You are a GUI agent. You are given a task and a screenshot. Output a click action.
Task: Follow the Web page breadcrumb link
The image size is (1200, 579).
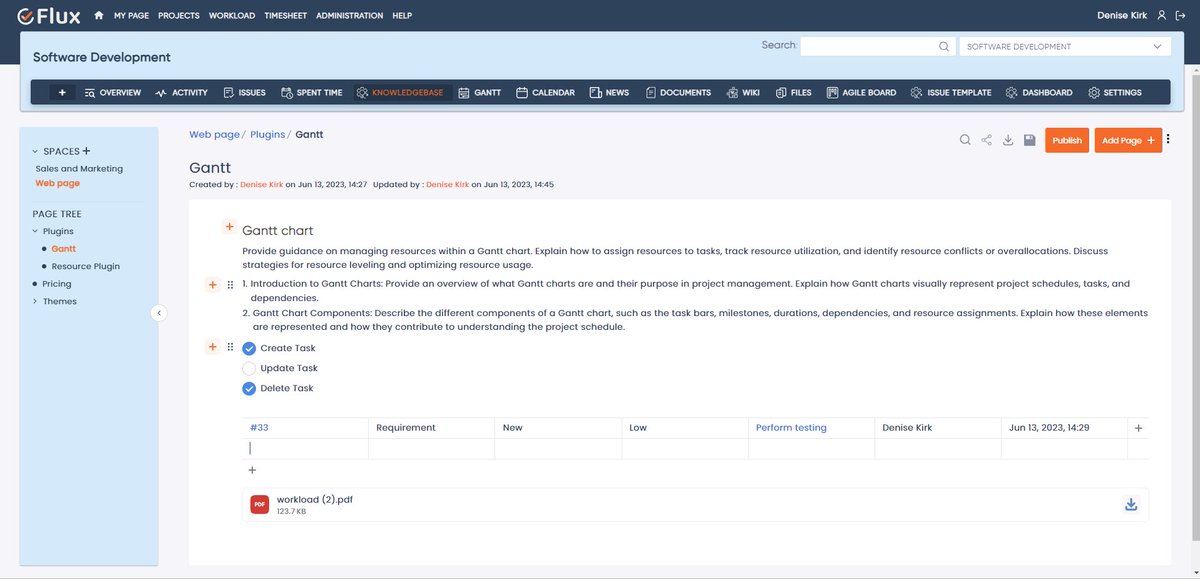(x=214, y=134)
